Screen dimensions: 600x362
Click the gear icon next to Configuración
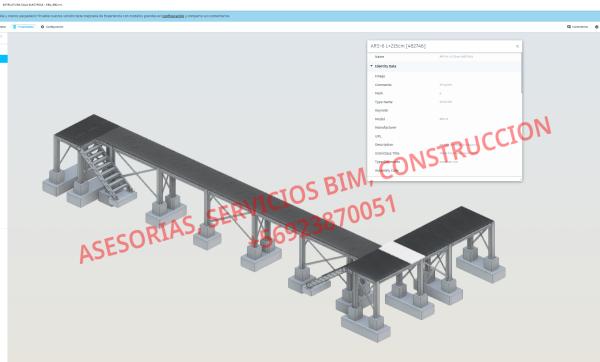click(x=42, y=27)
